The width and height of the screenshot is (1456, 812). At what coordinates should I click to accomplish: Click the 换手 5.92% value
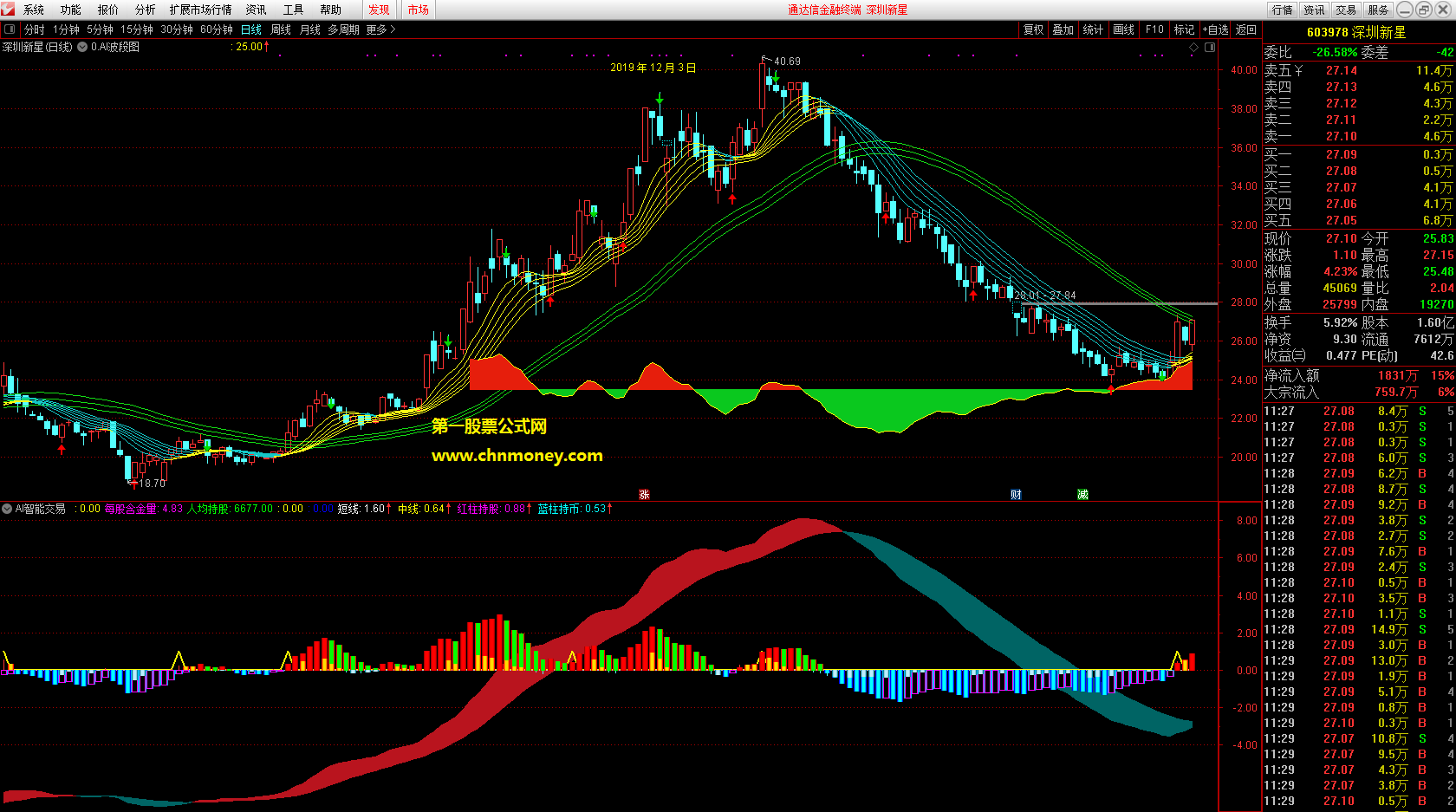click(x=1341, y=322)
